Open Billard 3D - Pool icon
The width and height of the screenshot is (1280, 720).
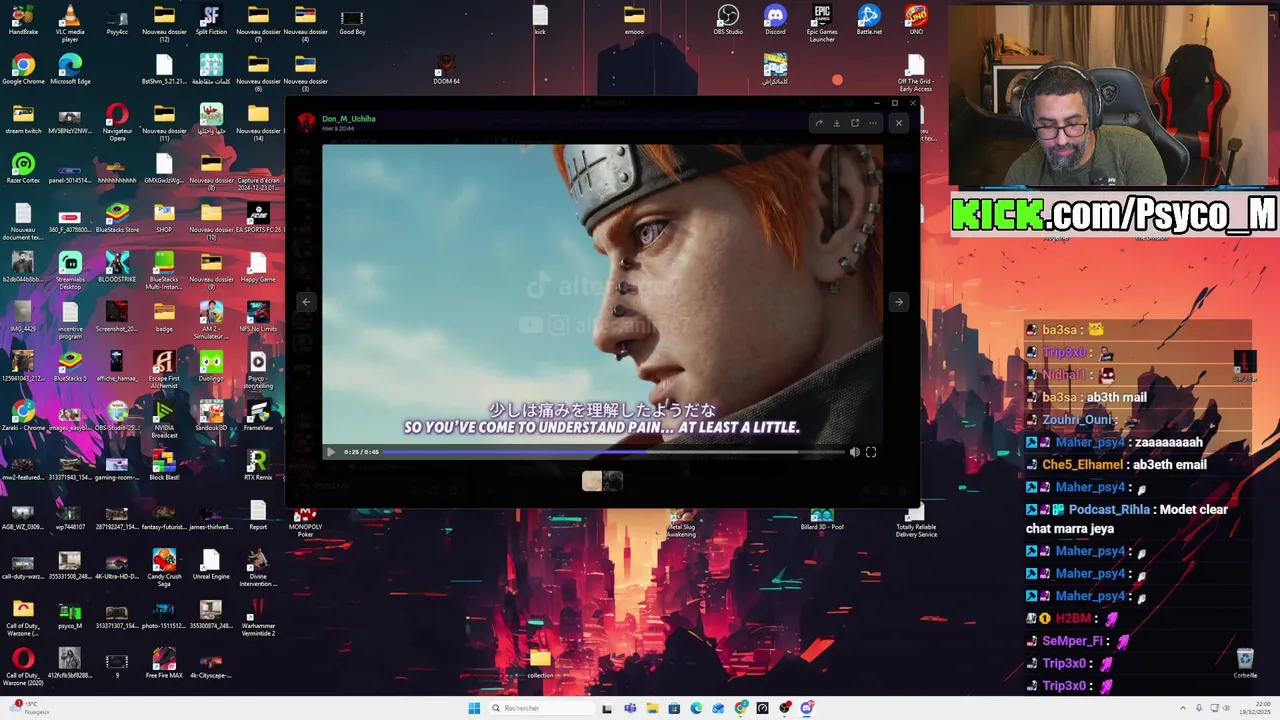[822, 519]
